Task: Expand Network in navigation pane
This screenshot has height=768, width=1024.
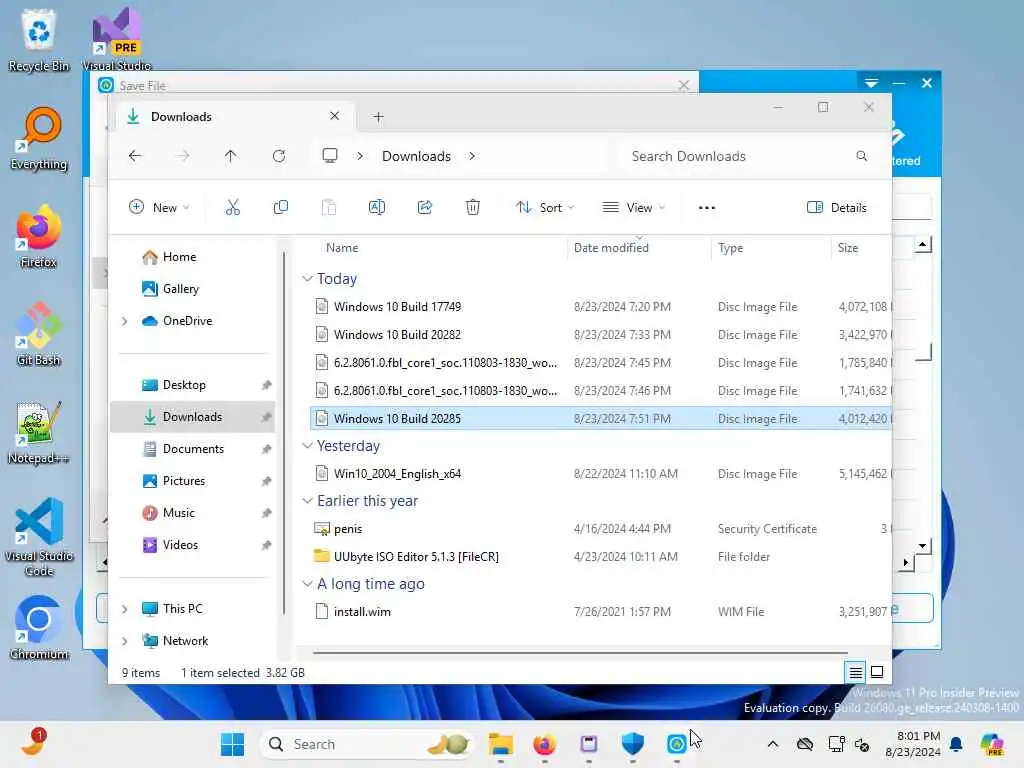Action: 124,641
